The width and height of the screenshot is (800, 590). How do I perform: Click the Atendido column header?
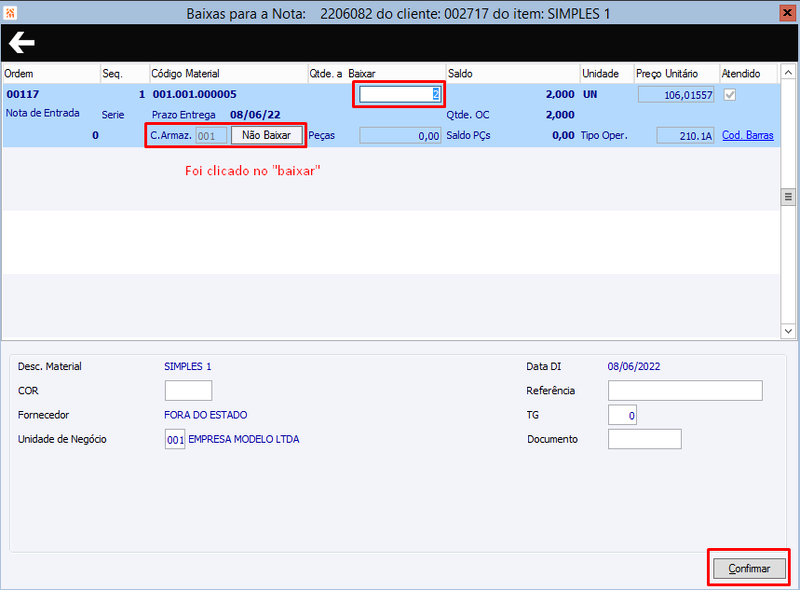click(748, 73)
